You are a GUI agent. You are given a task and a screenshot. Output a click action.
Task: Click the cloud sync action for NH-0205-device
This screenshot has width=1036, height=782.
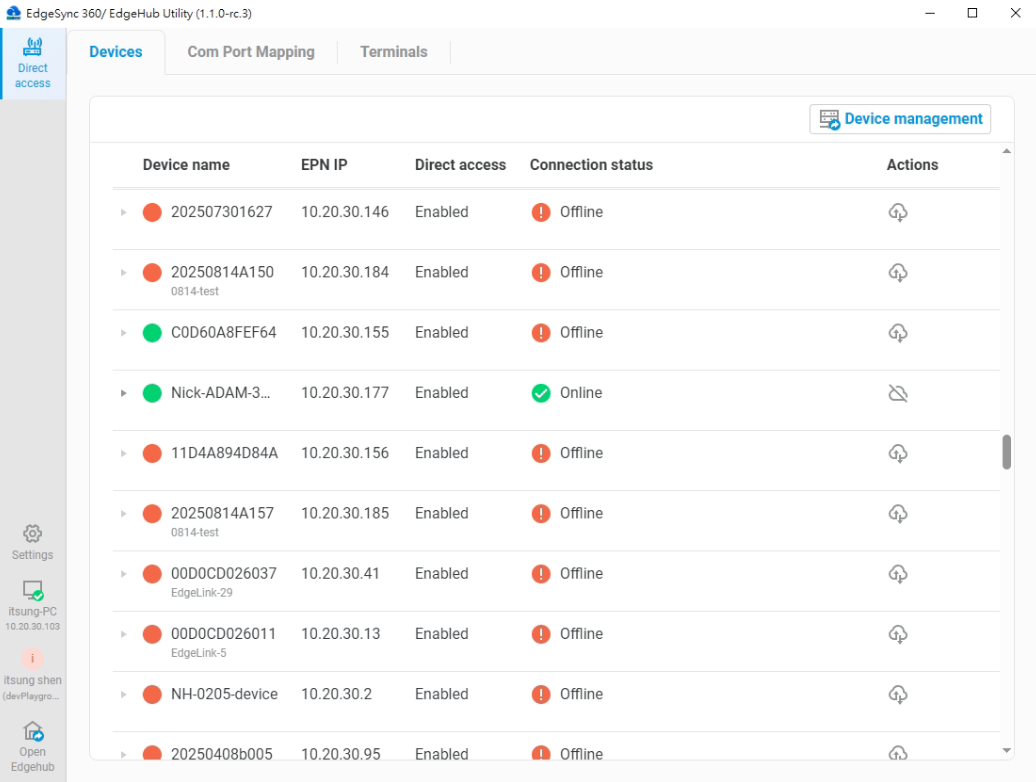pyautogui.click(x=897, y=694)
